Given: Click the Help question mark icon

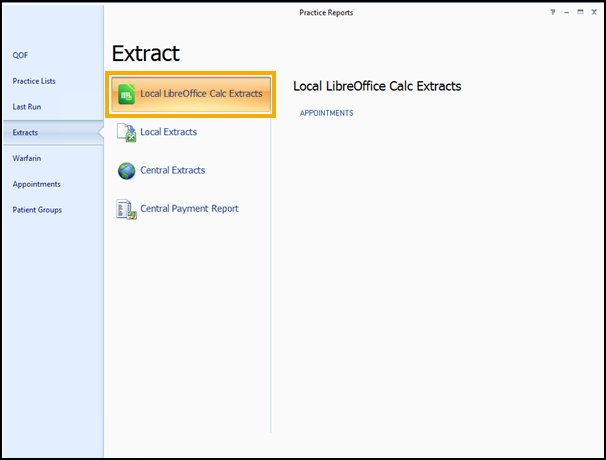Looking at the screenshot, I should [x=553, y=12].
